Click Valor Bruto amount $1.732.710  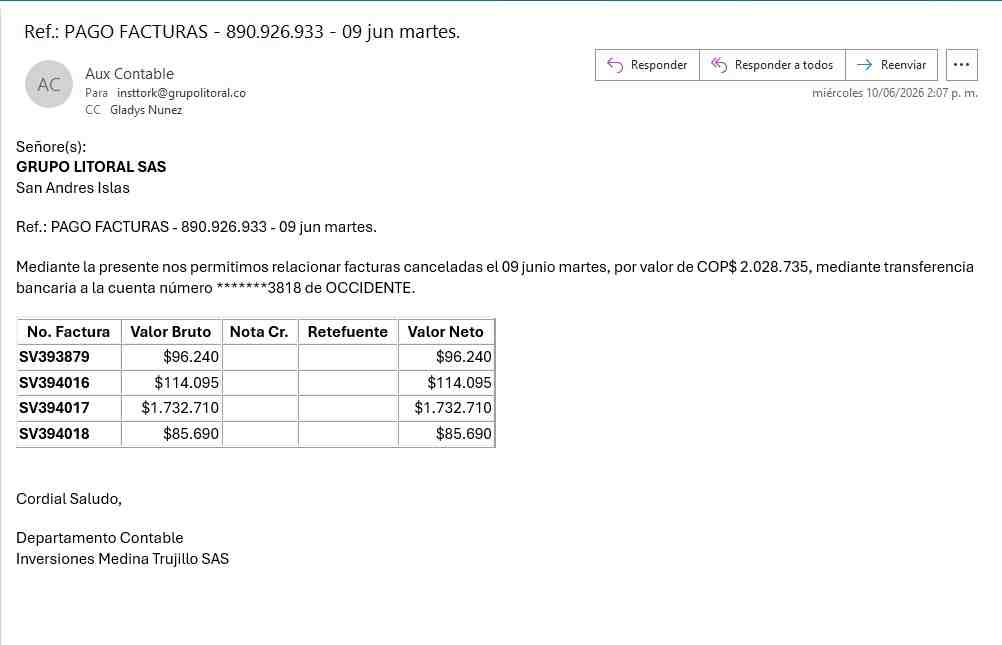click(180, 408)
